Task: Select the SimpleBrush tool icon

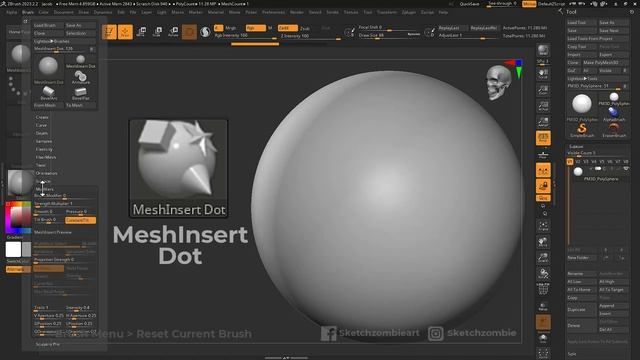Action: click(582, 130)
